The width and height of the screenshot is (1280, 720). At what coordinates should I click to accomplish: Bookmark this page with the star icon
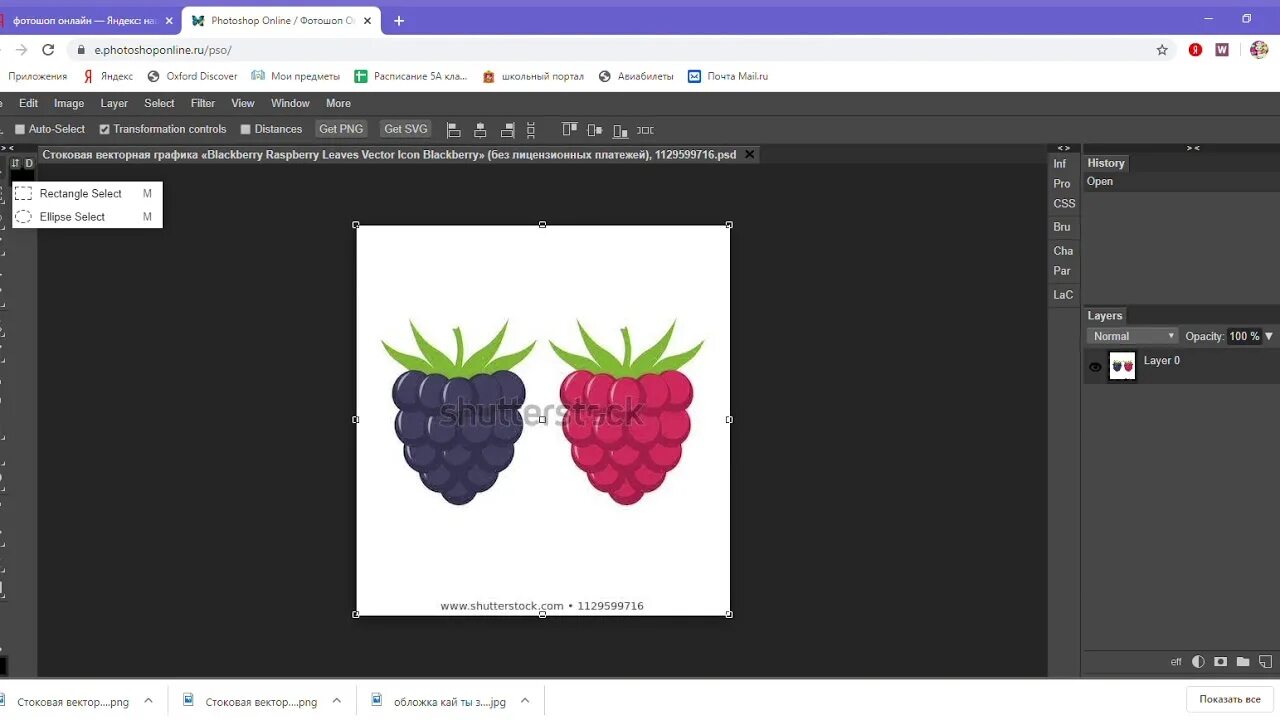pos(1162,49)
